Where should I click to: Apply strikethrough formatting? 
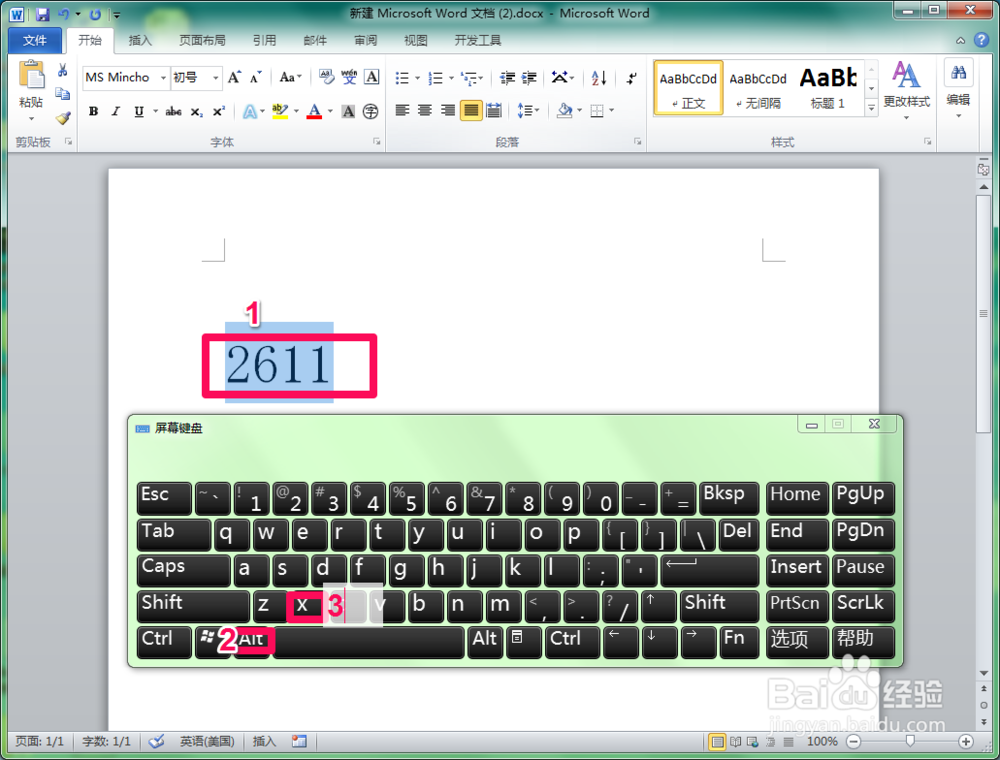(x=173, y=112)
